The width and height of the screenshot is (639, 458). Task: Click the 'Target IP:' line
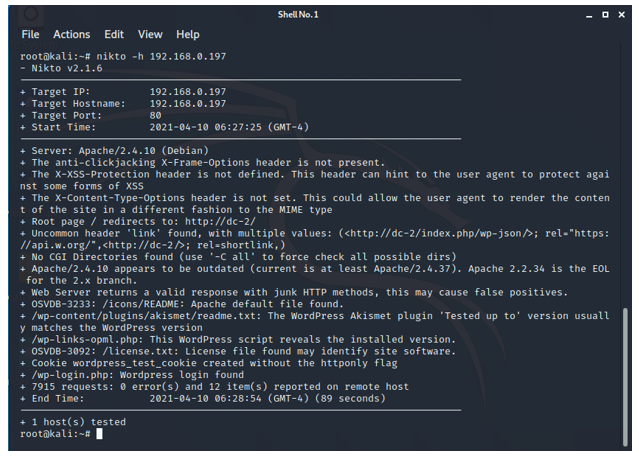click(123, 92)
